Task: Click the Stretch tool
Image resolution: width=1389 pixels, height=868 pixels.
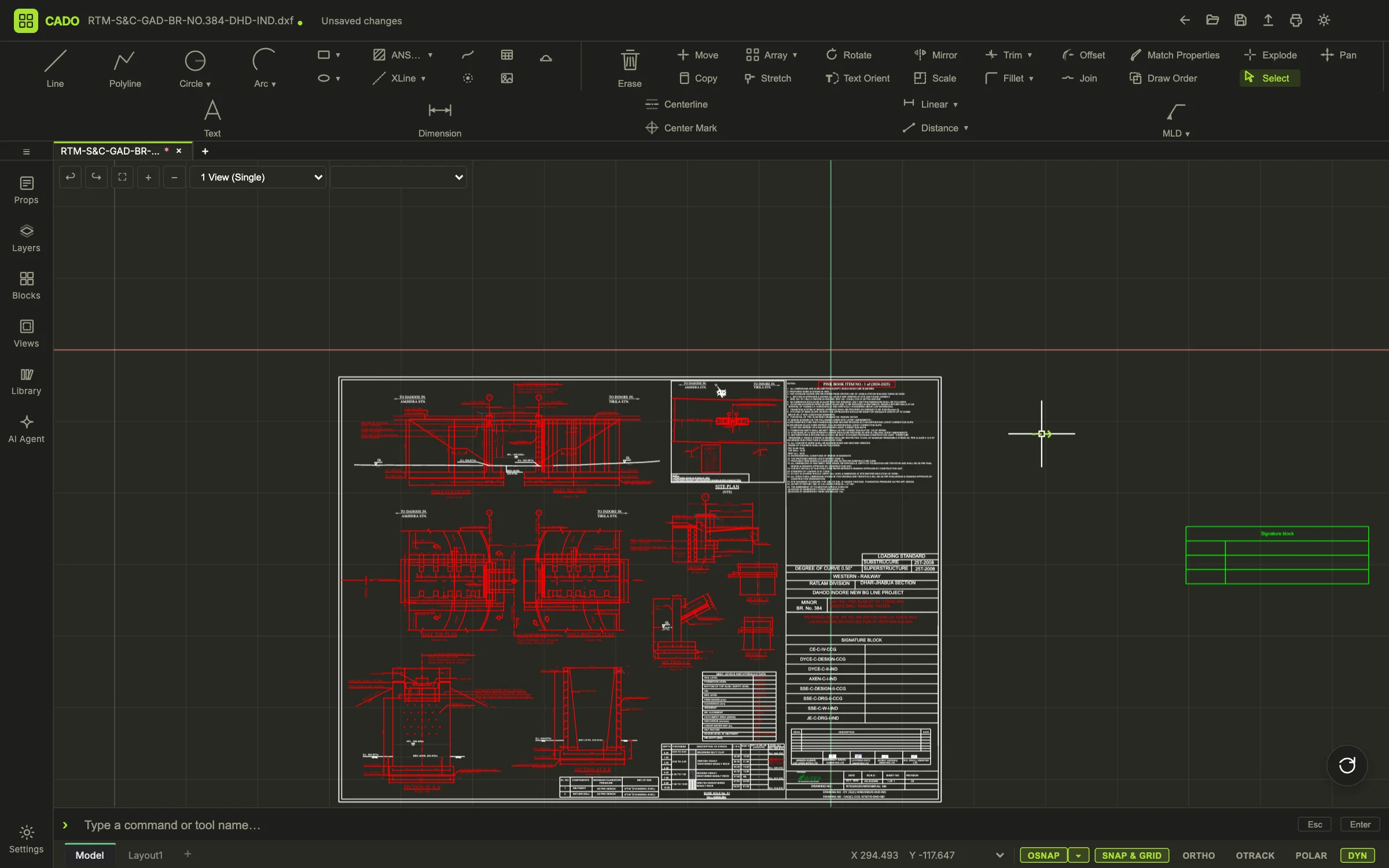Action: 767,78
